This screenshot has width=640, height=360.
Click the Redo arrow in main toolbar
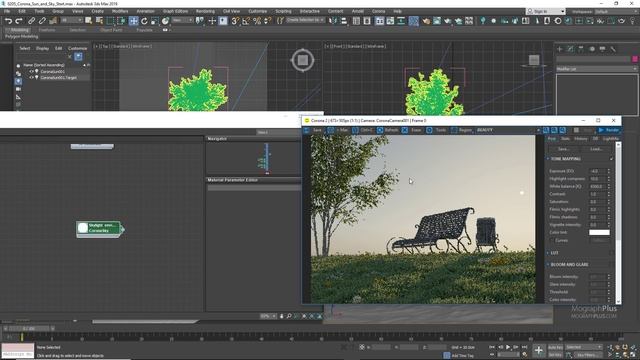click(19, 21)
